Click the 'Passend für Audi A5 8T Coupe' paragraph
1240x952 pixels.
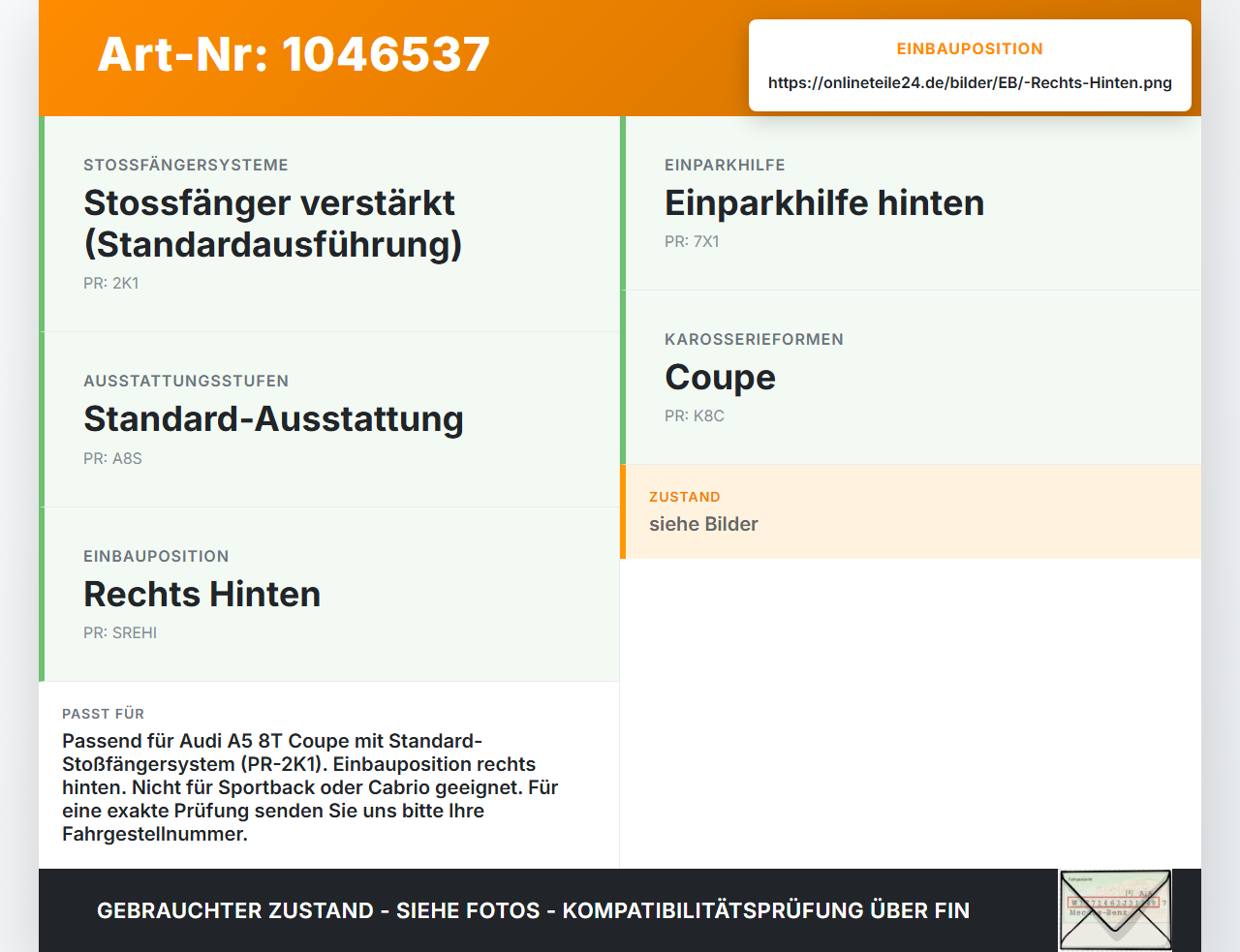(x=310, y=787)
